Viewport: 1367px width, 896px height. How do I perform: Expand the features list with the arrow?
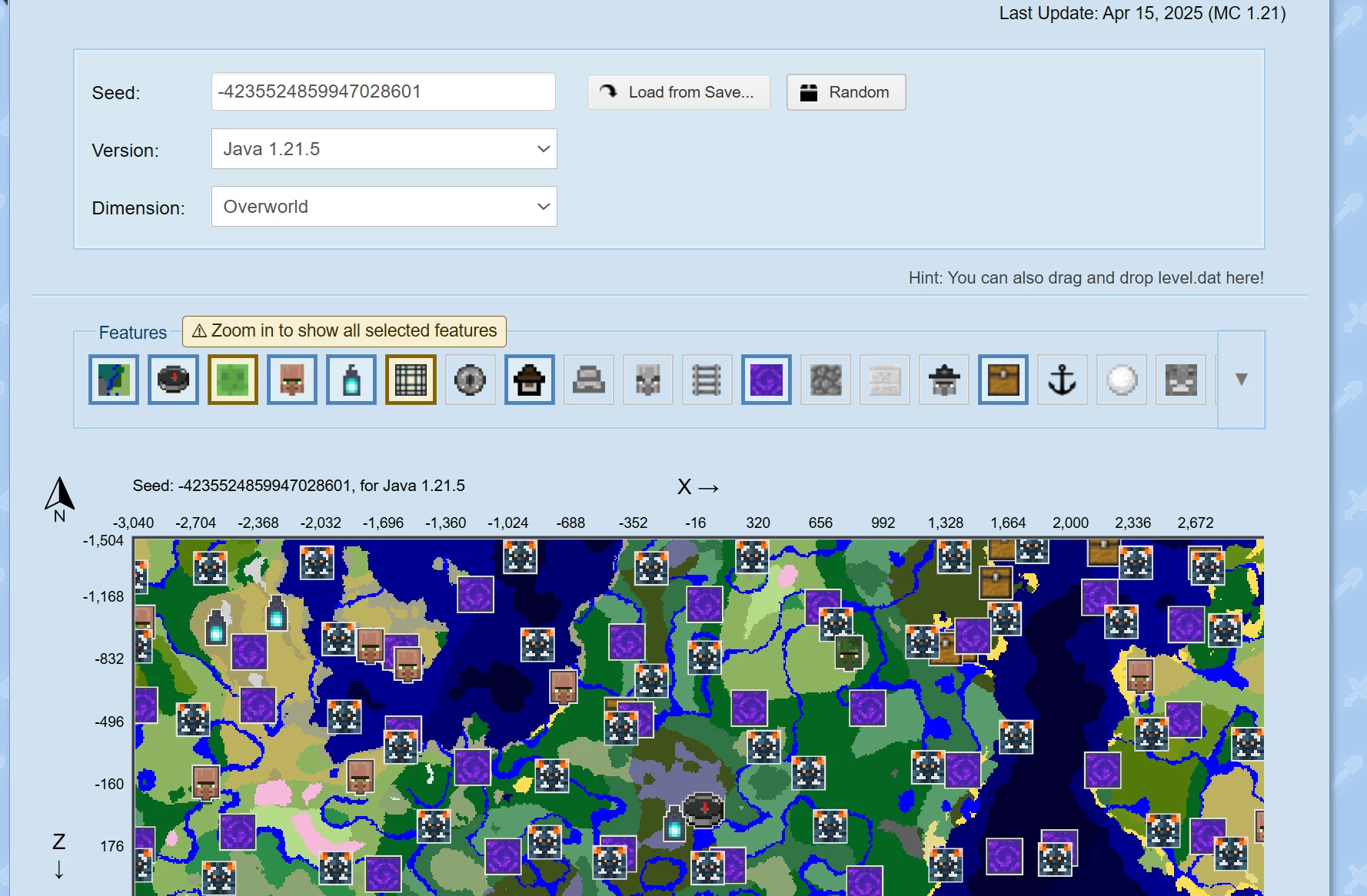[x=1241, y=380]
